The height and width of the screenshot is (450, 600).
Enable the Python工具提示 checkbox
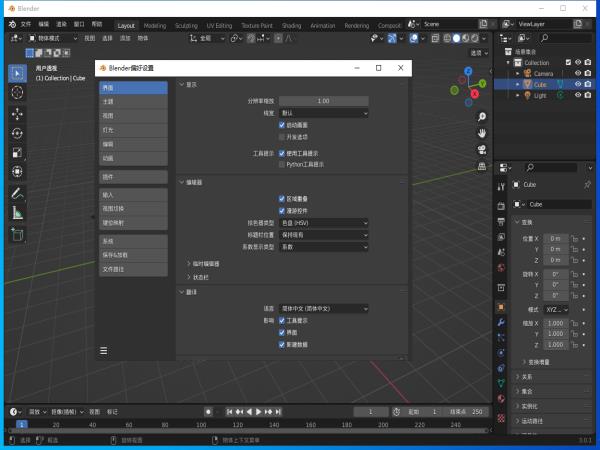coord(282,164)
